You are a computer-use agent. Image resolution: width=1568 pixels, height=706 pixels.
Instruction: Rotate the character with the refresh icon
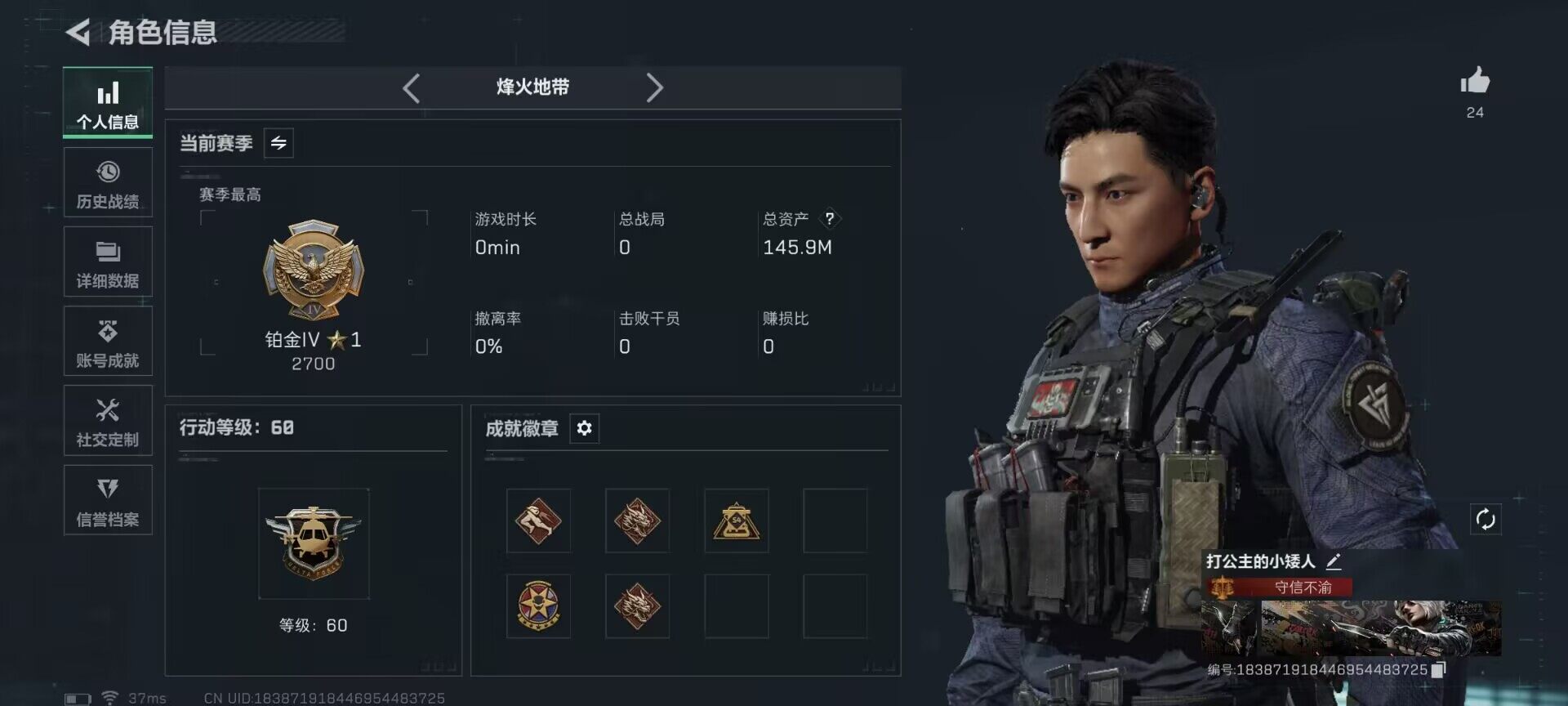(1486, 519)
